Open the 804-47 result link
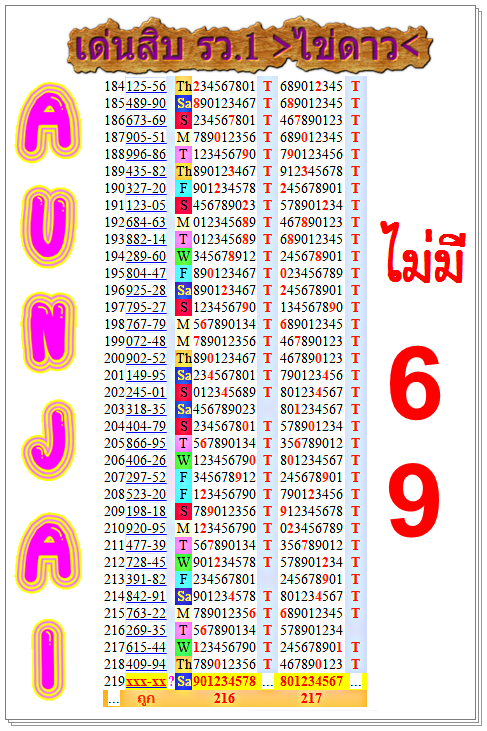This screenshot has height=731, width=487. point(146,273)
